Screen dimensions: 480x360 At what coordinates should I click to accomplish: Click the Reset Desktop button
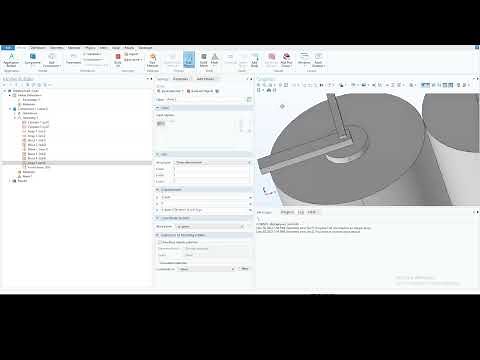[318, 60]
